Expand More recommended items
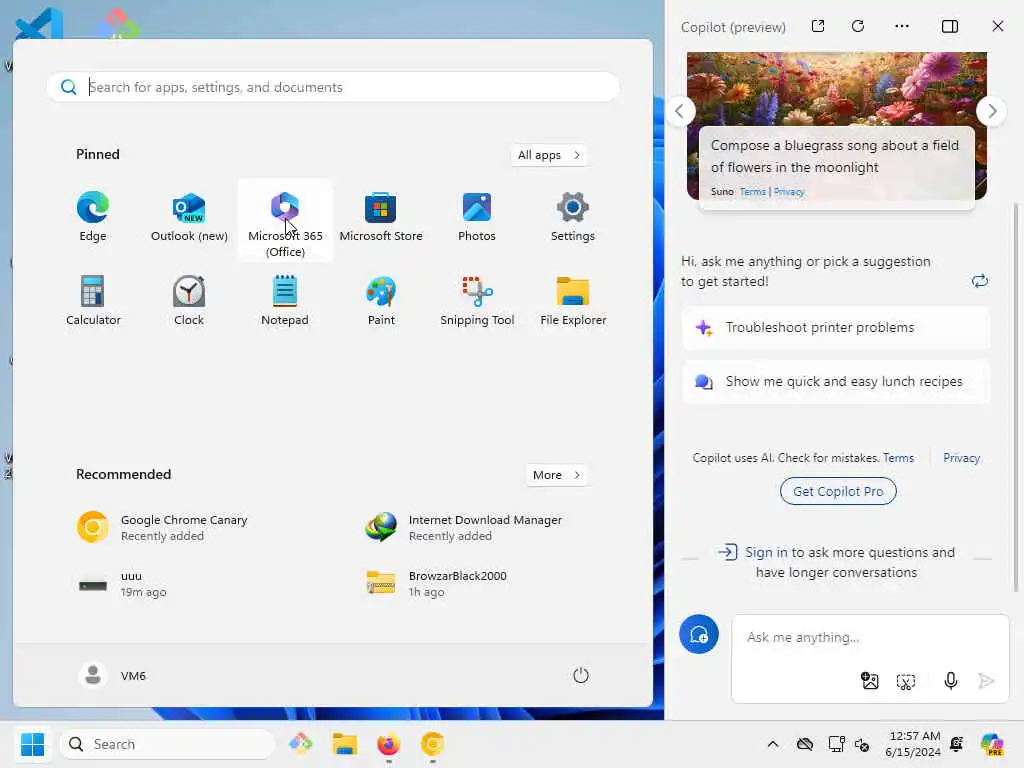Viewport: 1024px width, 768px height. pos(556,475)
